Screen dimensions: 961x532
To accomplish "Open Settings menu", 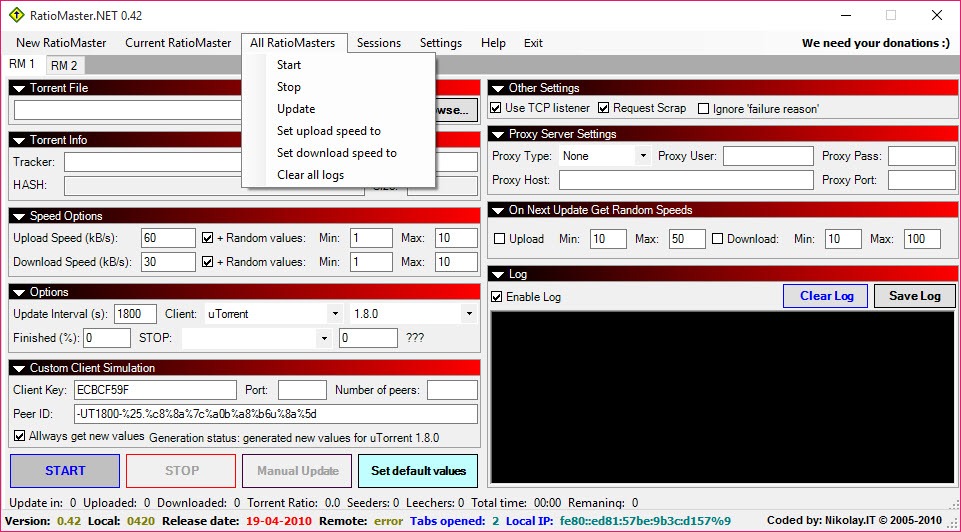I will click(x=441, y=43).
